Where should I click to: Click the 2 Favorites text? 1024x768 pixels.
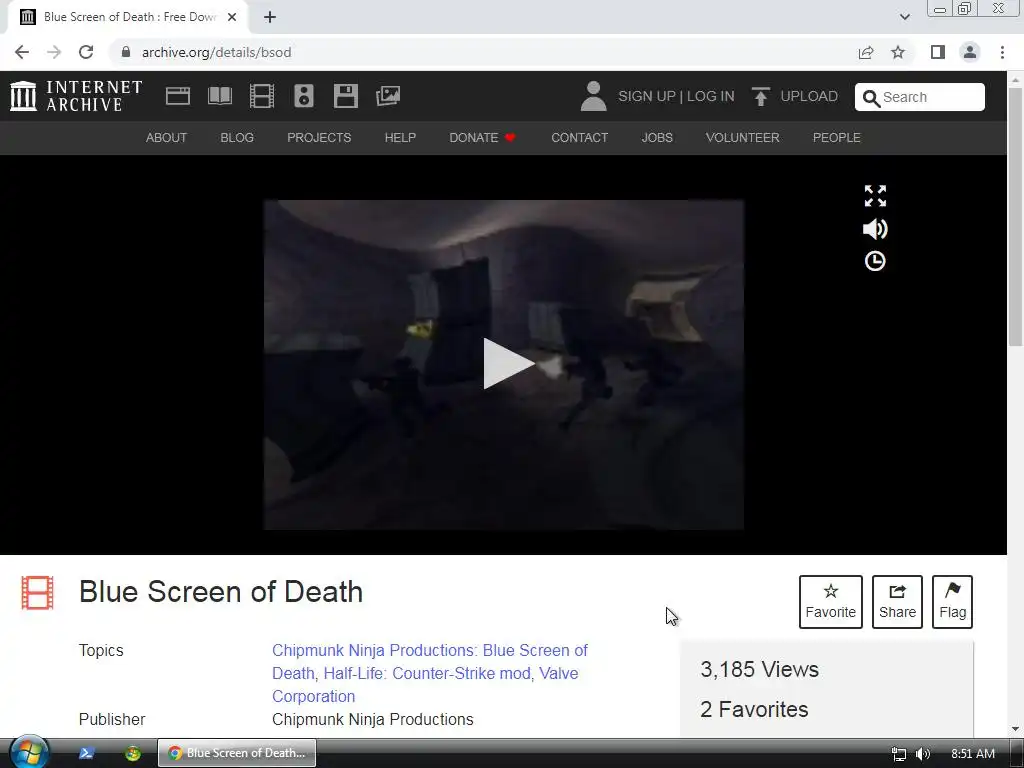coord(754,709)
